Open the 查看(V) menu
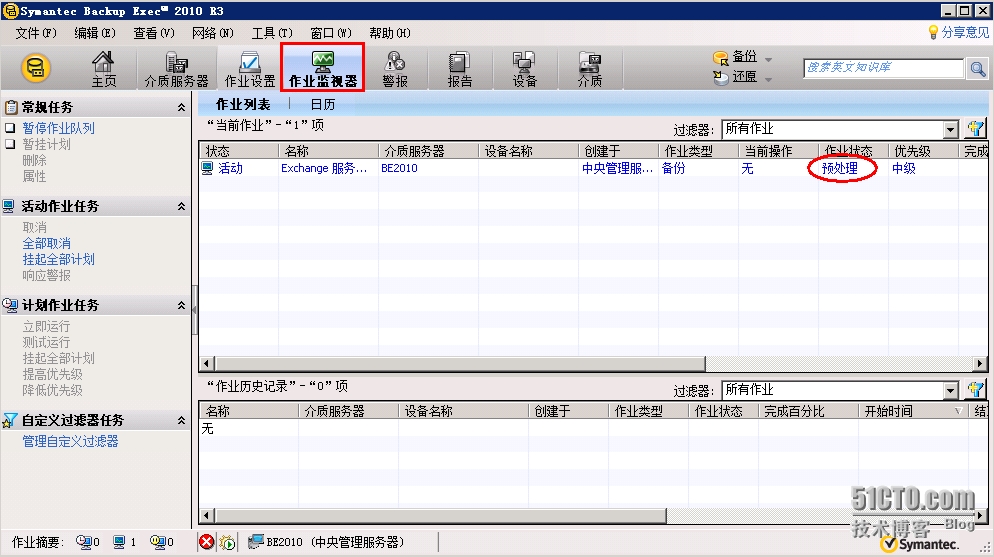Viewport: 994px width, 557px height. click(x=153, y=33)
